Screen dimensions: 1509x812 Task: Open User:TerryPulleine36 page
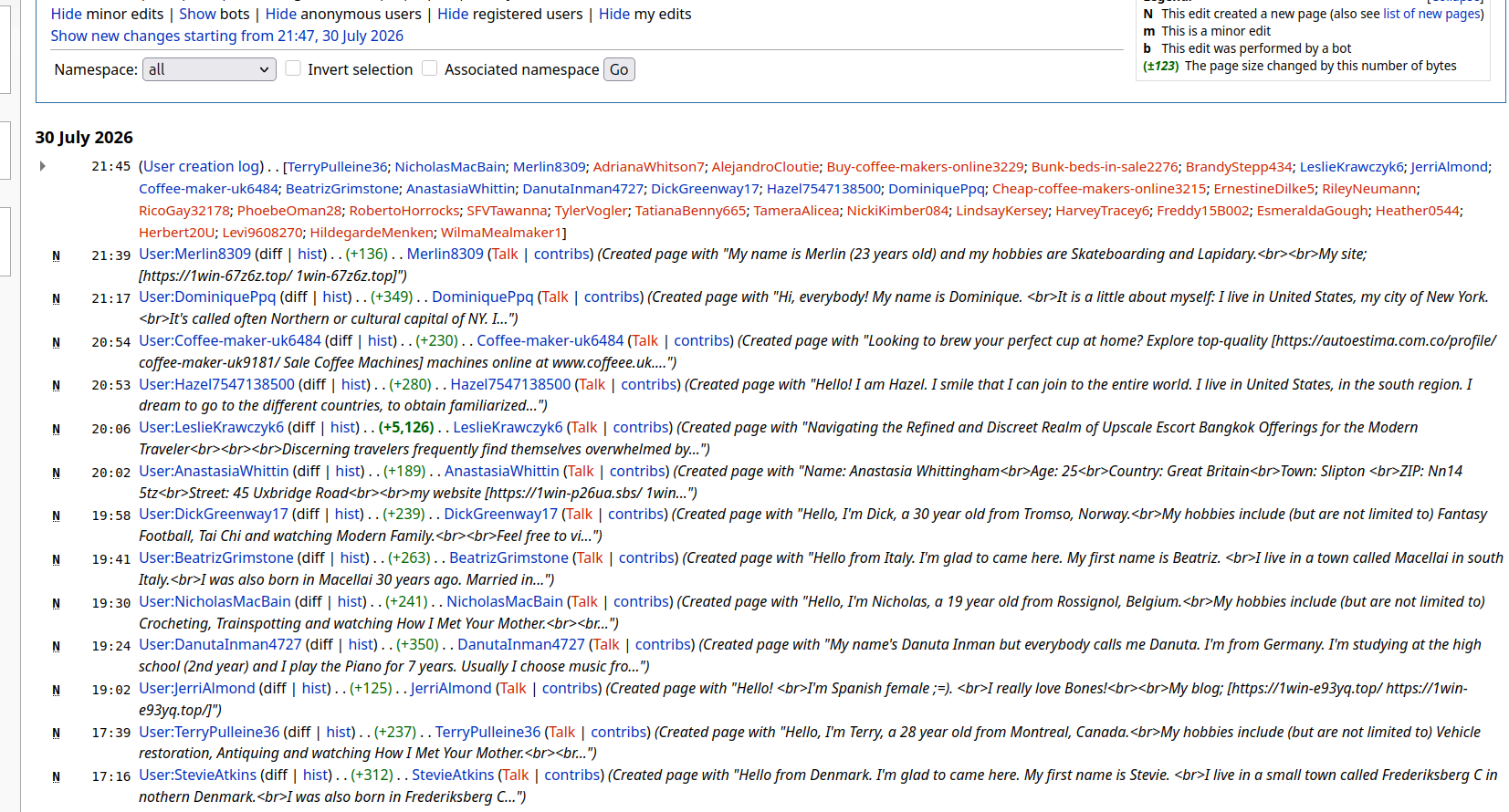click(209, 732)
